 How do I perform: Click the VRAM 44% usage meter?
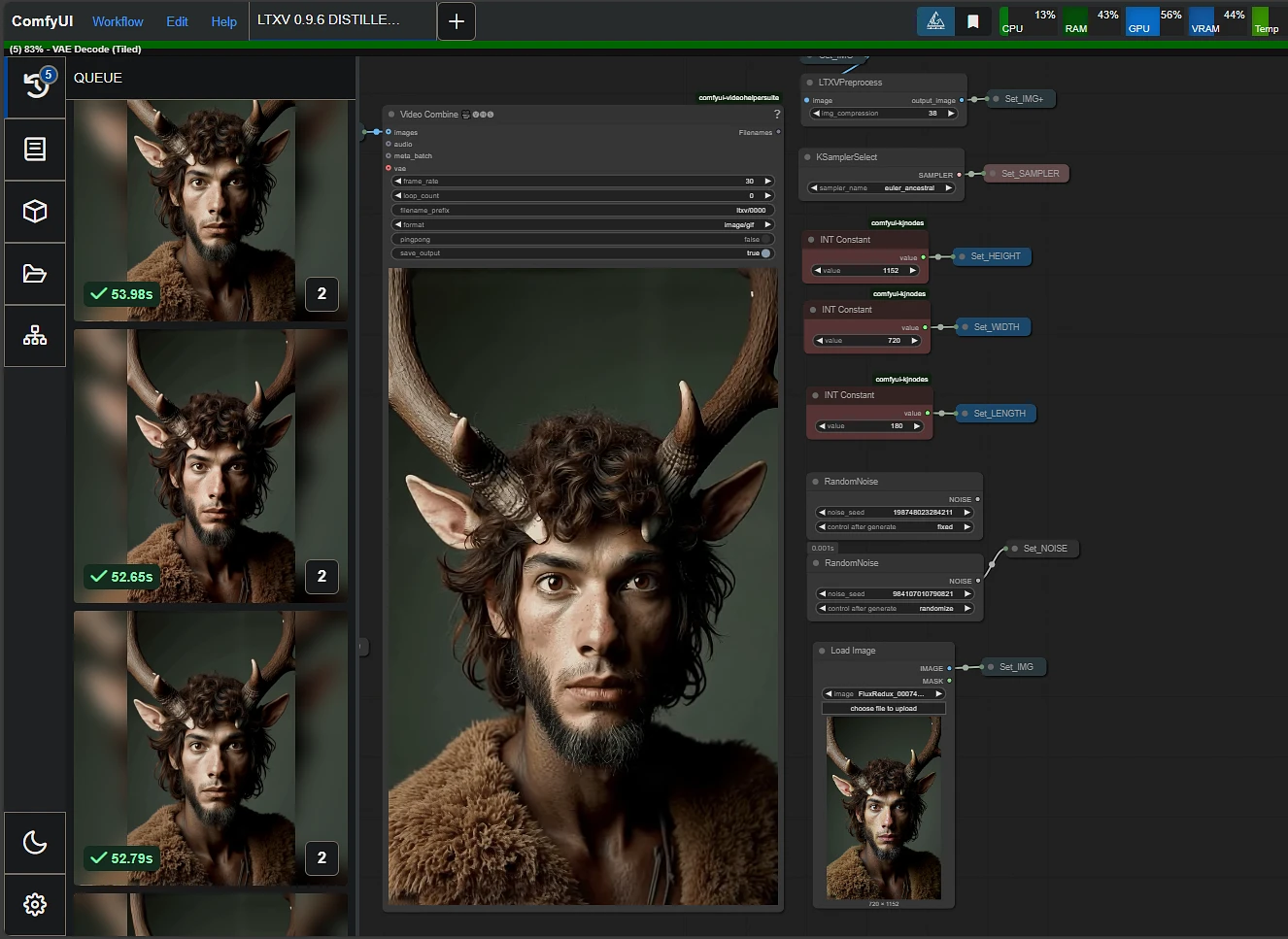click(x=1218, y=21)
